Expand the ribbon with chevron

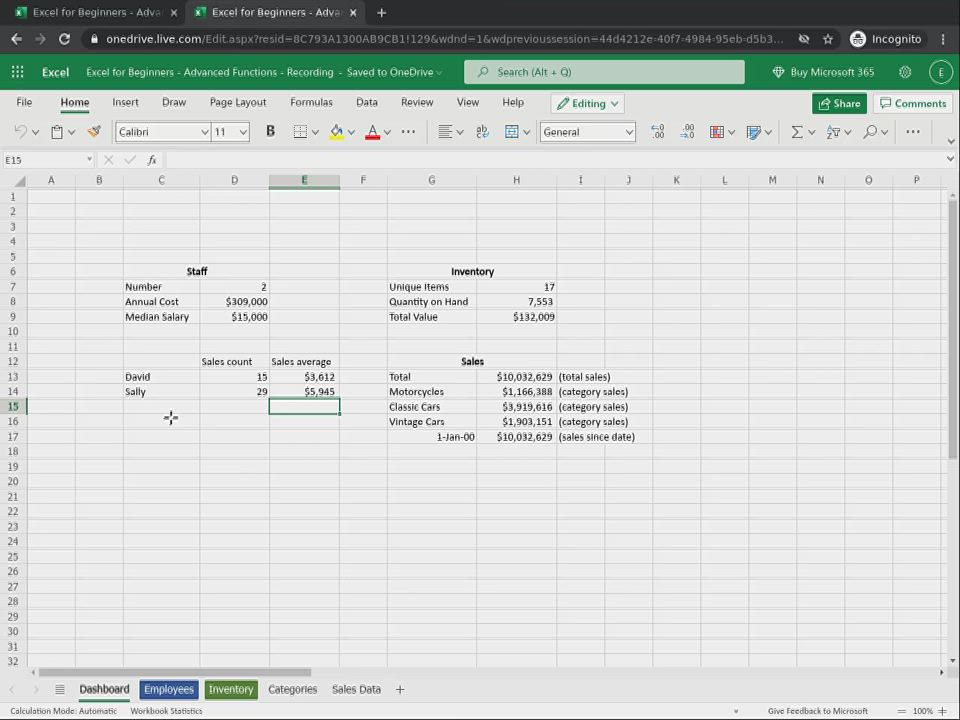(x=950, y=141)
